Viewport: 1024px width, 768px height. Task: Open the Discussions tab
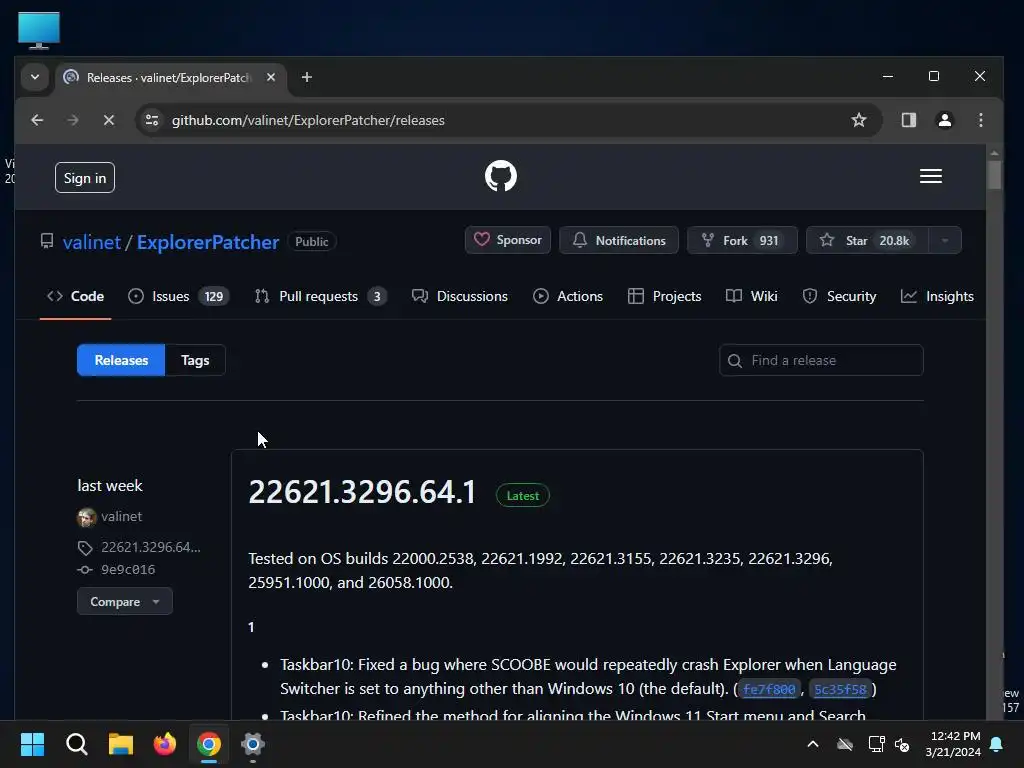(x=460, y=296)
